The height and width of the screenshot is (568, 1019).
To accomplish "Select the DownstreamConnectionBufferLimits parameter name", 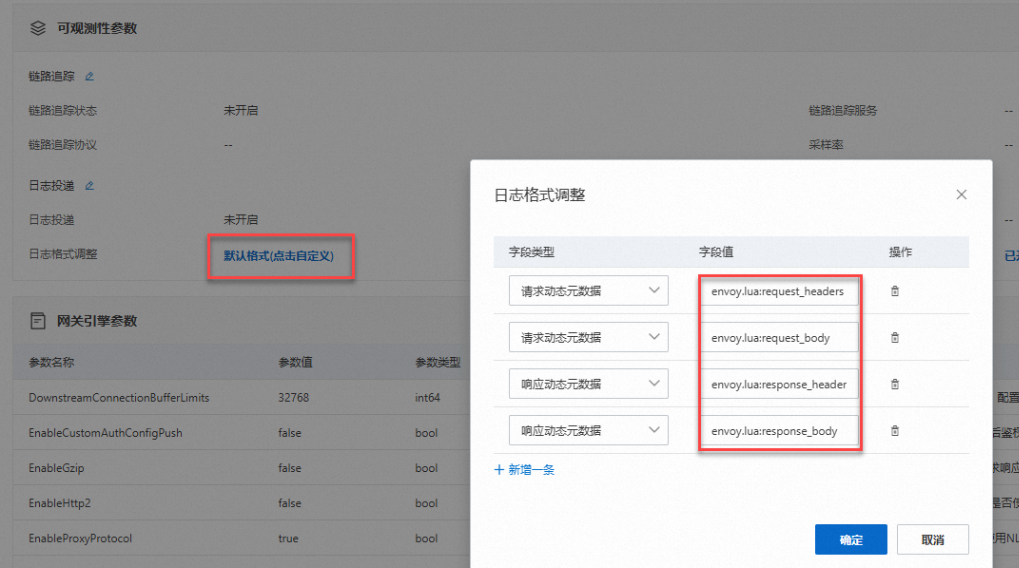I will tap(119, 398).
